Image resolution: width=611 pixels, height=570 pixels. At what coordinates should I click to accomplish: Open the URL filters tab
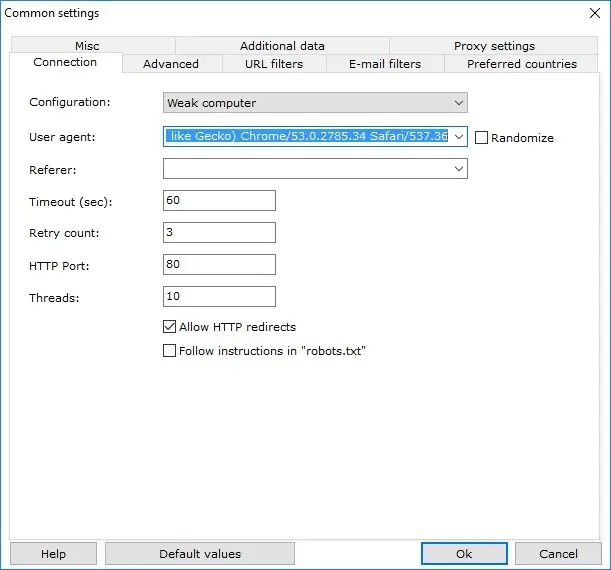274,64
